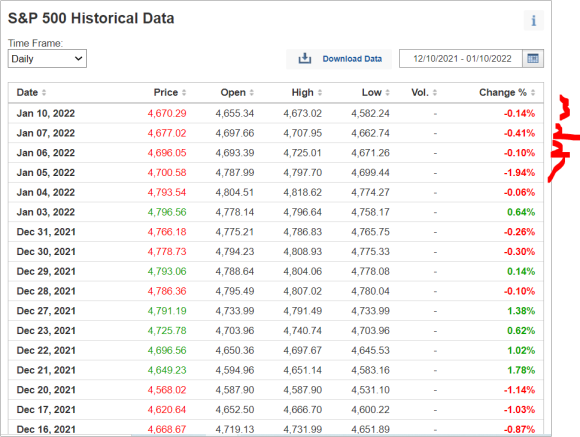This screenshot has width=580, height=437.
Task: Click the green price 4,796.56
Action: coord(167,212)
